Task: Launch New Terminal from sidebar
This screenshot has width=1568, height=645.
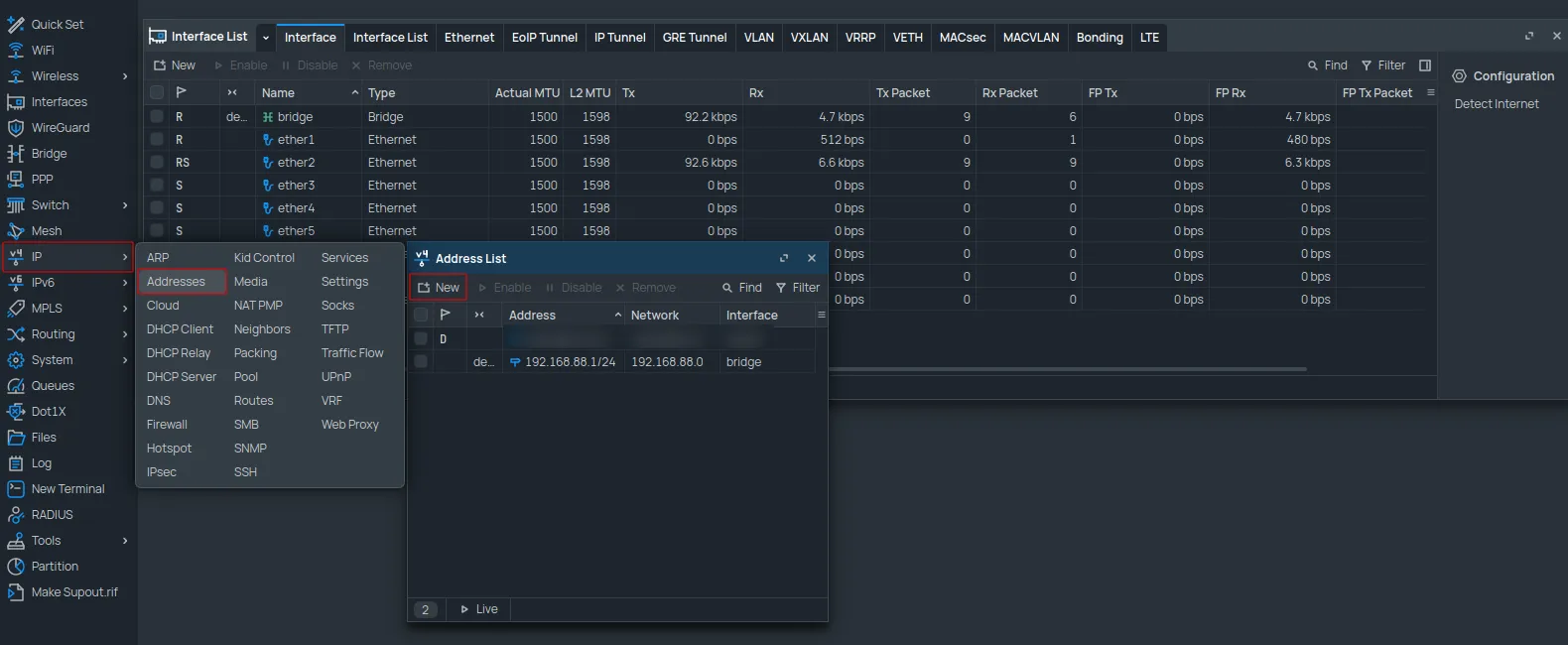Action: click(67, 489)
